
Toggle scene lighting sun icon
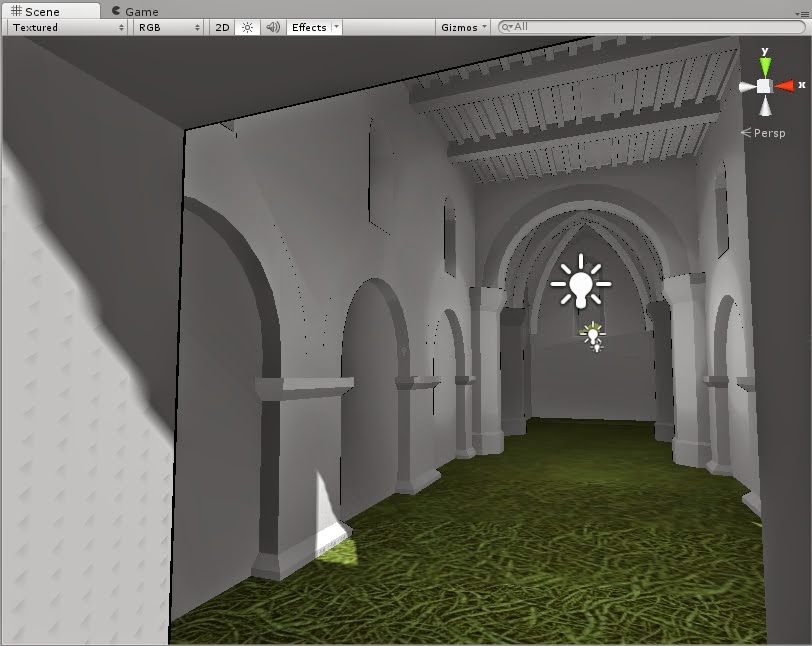(248, 27)
